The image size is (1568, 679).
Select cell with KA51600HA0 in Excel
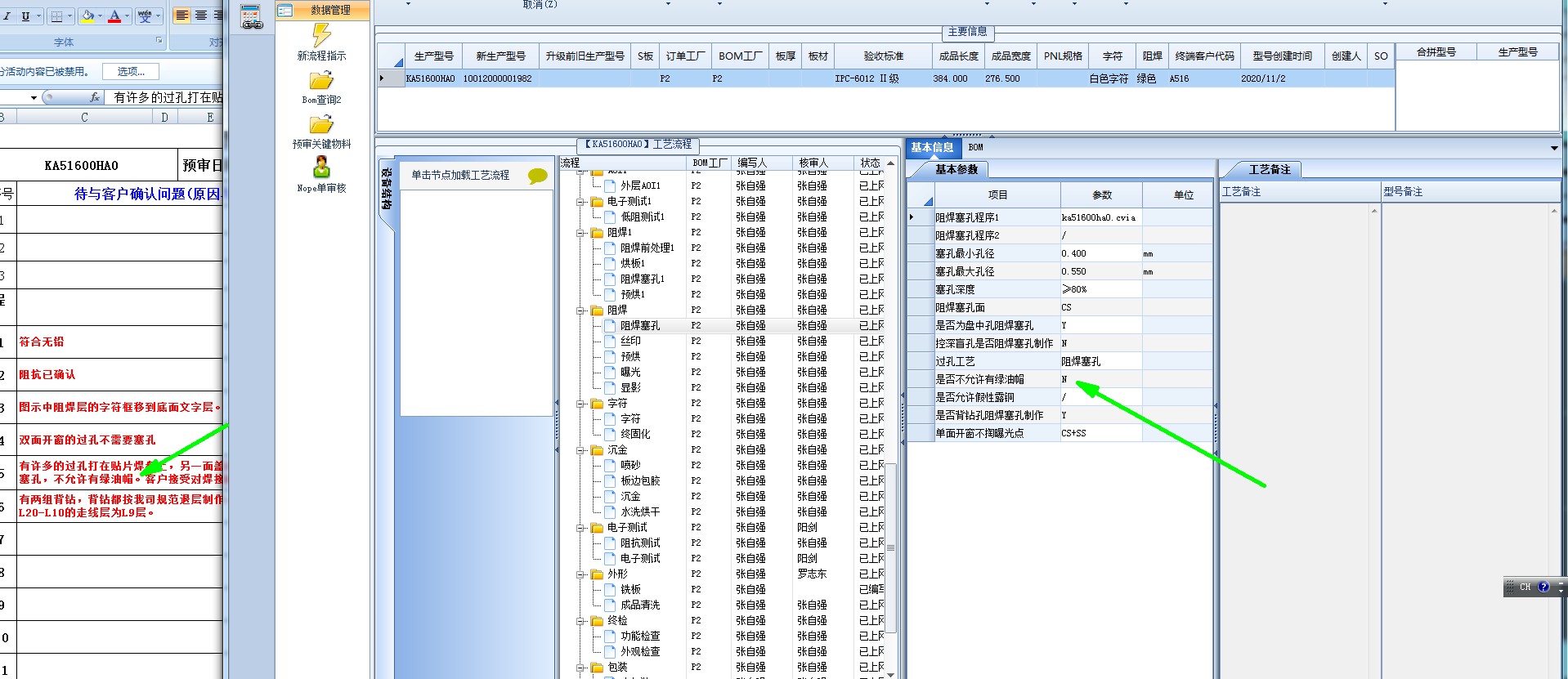[81, 165]
